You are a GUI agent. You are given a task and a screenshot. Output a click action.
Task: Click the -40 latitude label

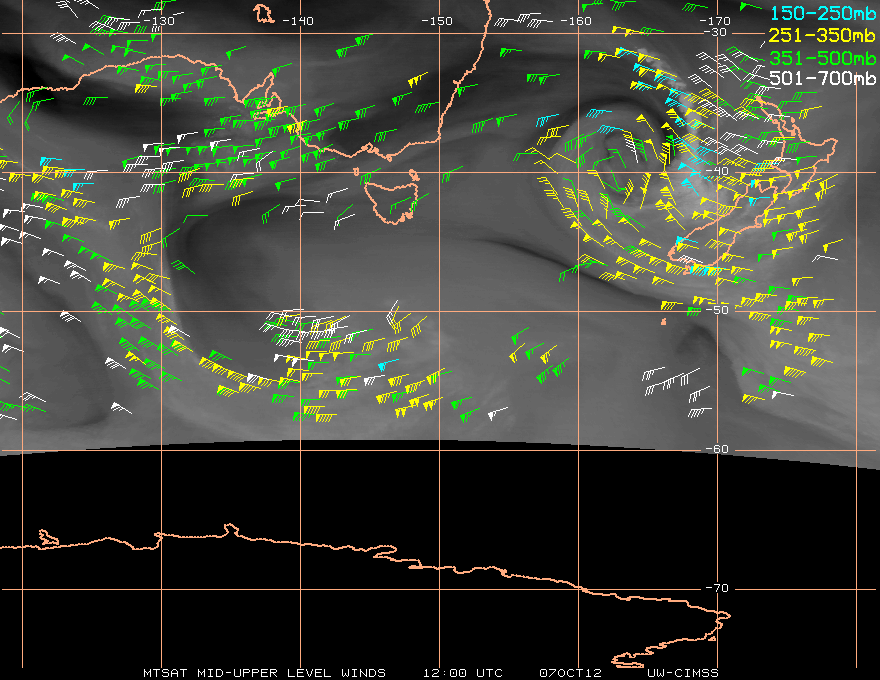717,171
